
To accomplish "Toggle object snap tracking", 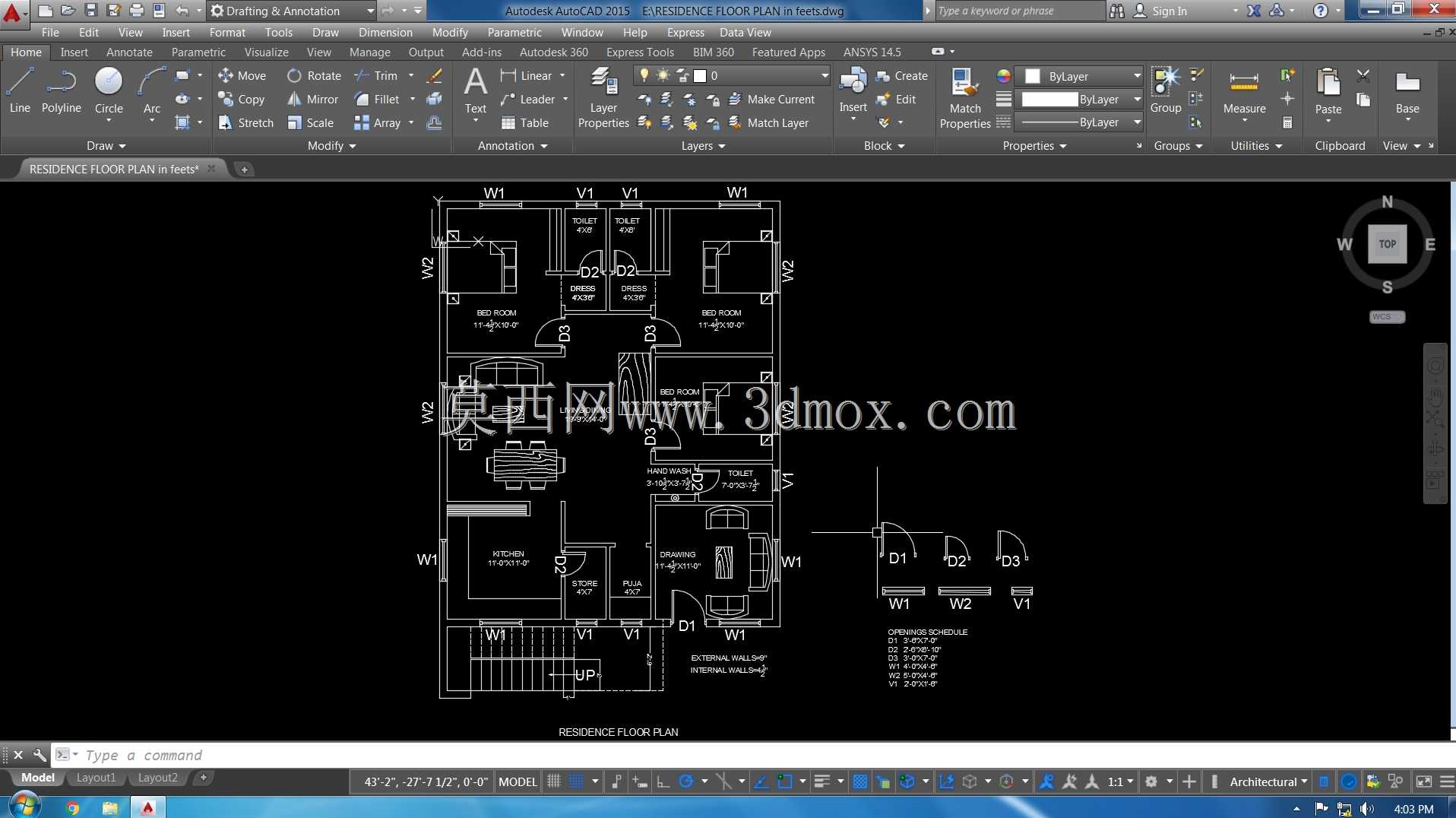I will 761,782.
